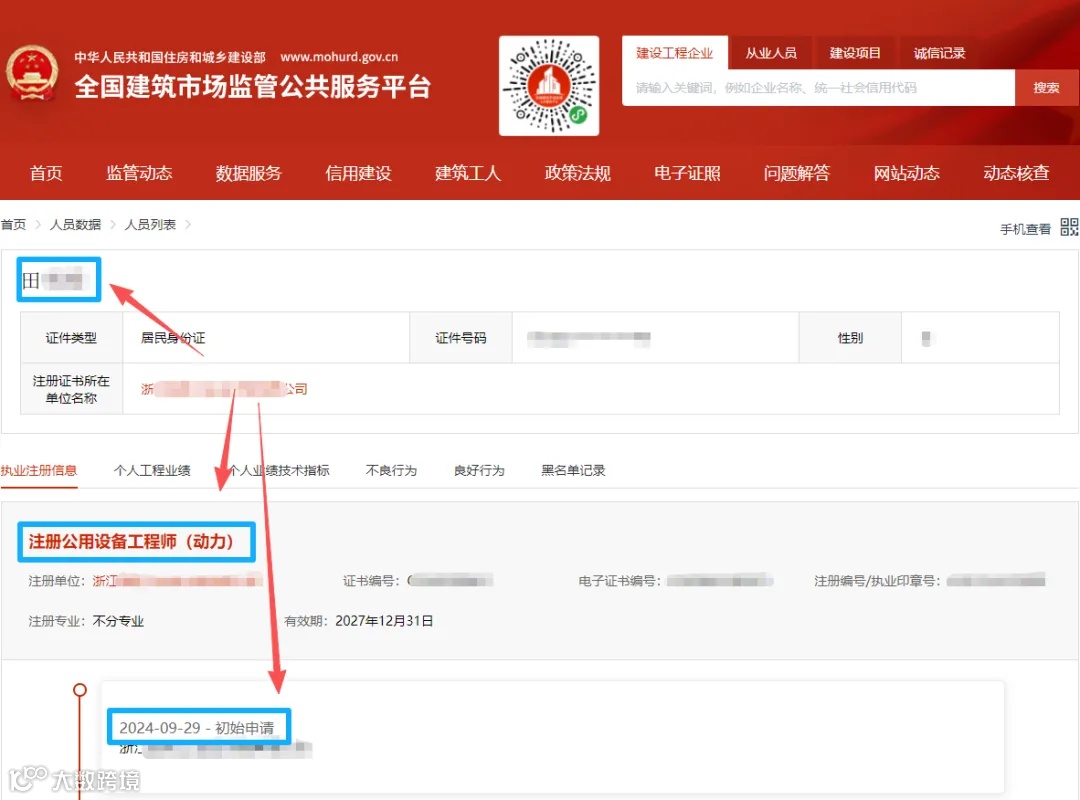Click the 搜索 search button
This screenshot has height=800, width=1080.
coord(1046,88)
